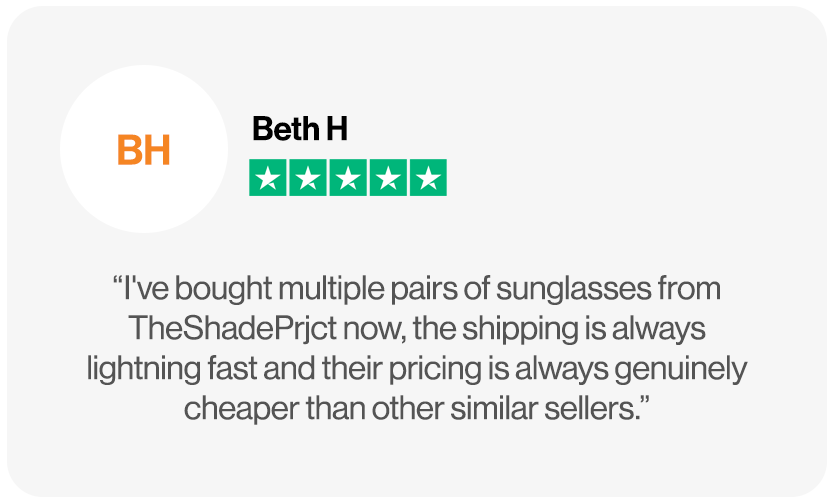Click the orange BH initials
This screenshot has height=504, width=833.
144,151
